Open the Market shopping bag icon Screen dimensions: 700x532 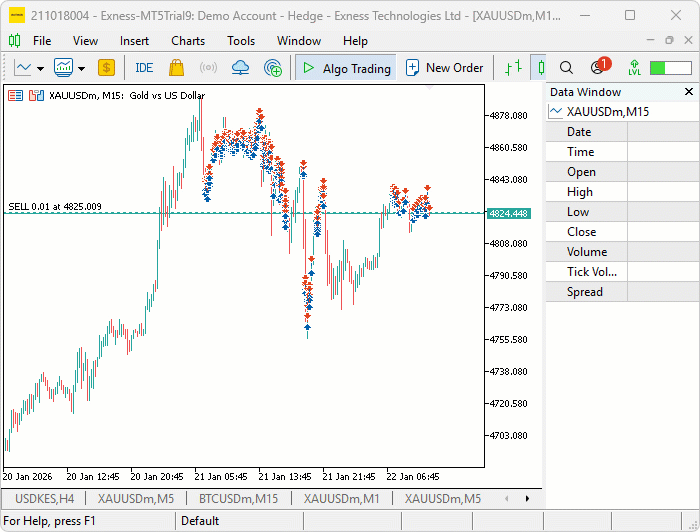(176, 68)
